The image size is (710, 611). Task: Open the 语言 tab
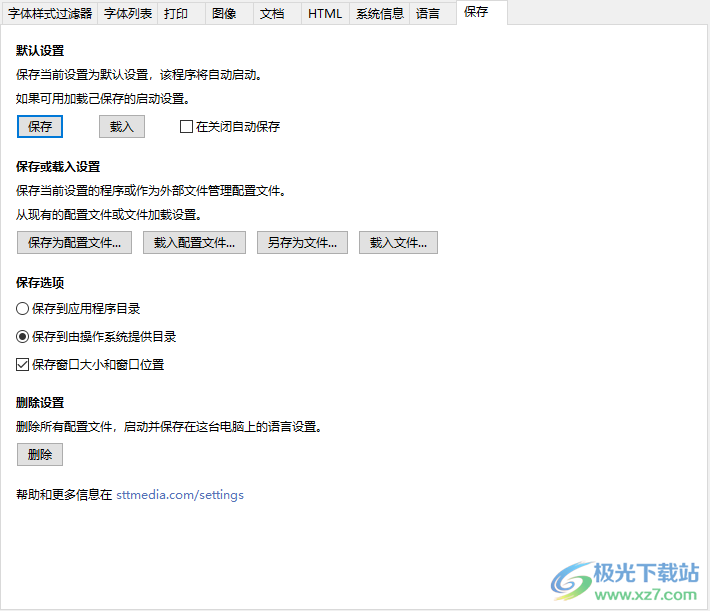point(433,14)
